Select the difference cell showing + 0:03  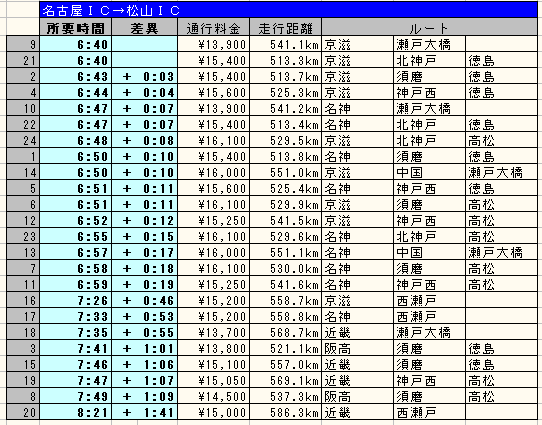pos(144,76)
